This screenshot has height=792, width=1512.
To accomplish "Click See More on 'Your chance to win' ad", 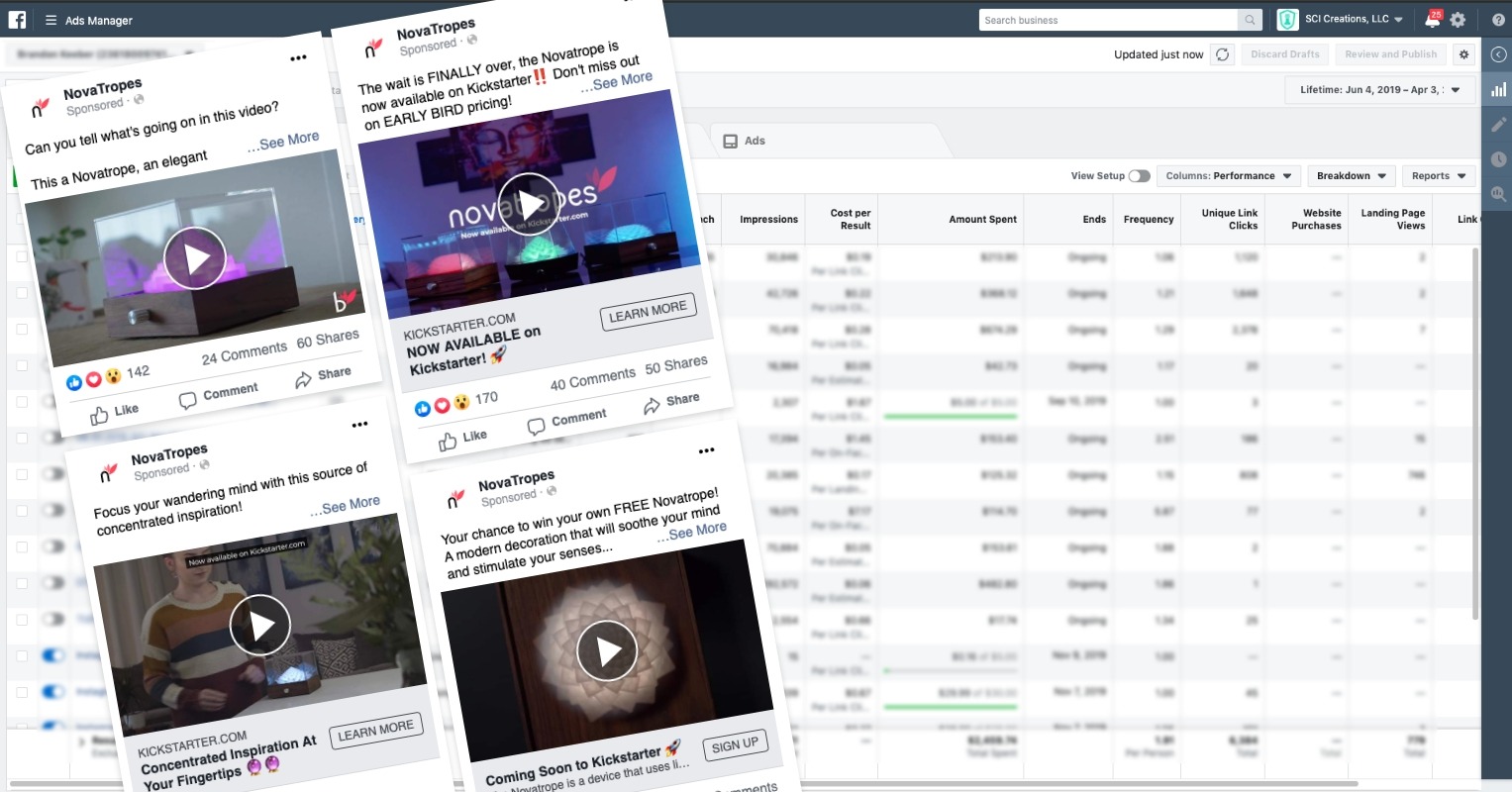I will [691, 532].
